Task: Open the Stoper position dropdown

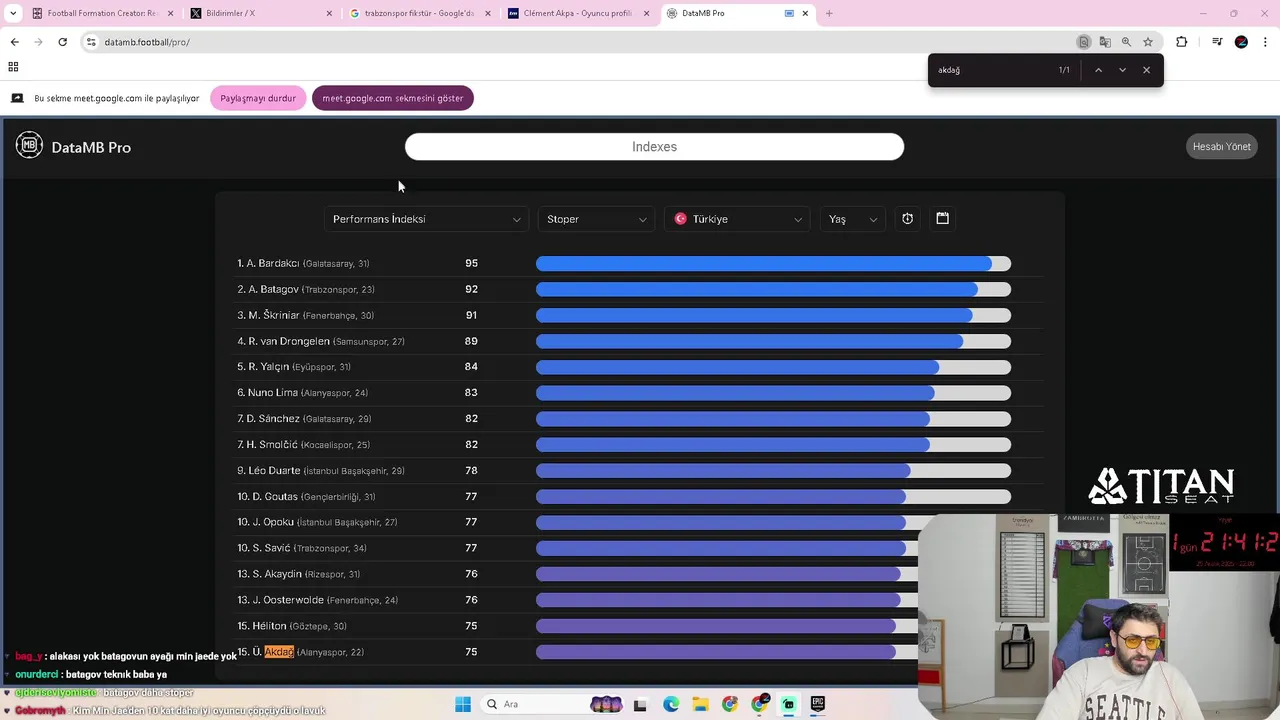Action: click(597, 219)
